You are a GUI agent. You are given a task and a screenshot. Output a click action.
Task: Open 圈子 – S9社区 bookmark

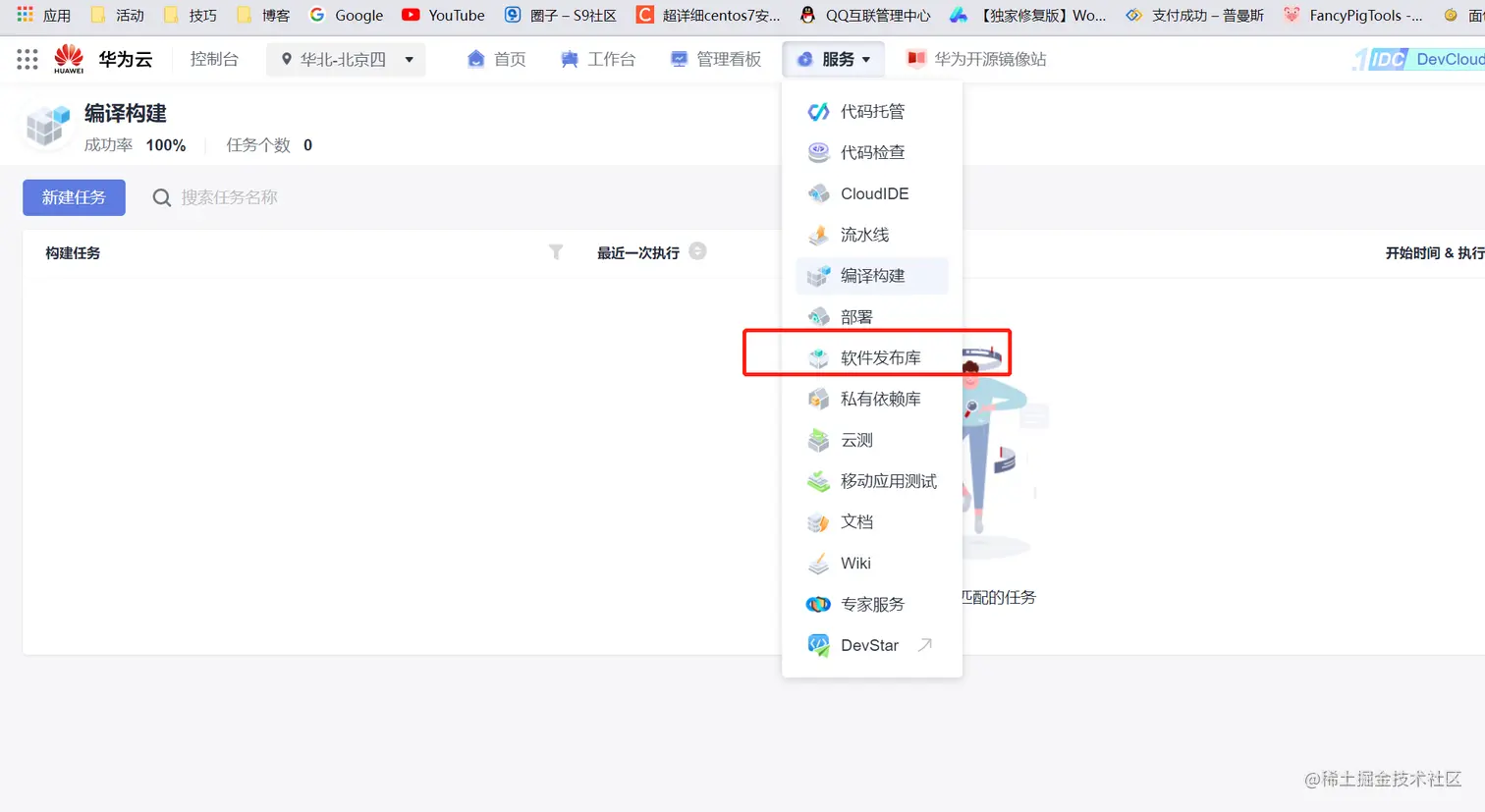click(561, 15)
